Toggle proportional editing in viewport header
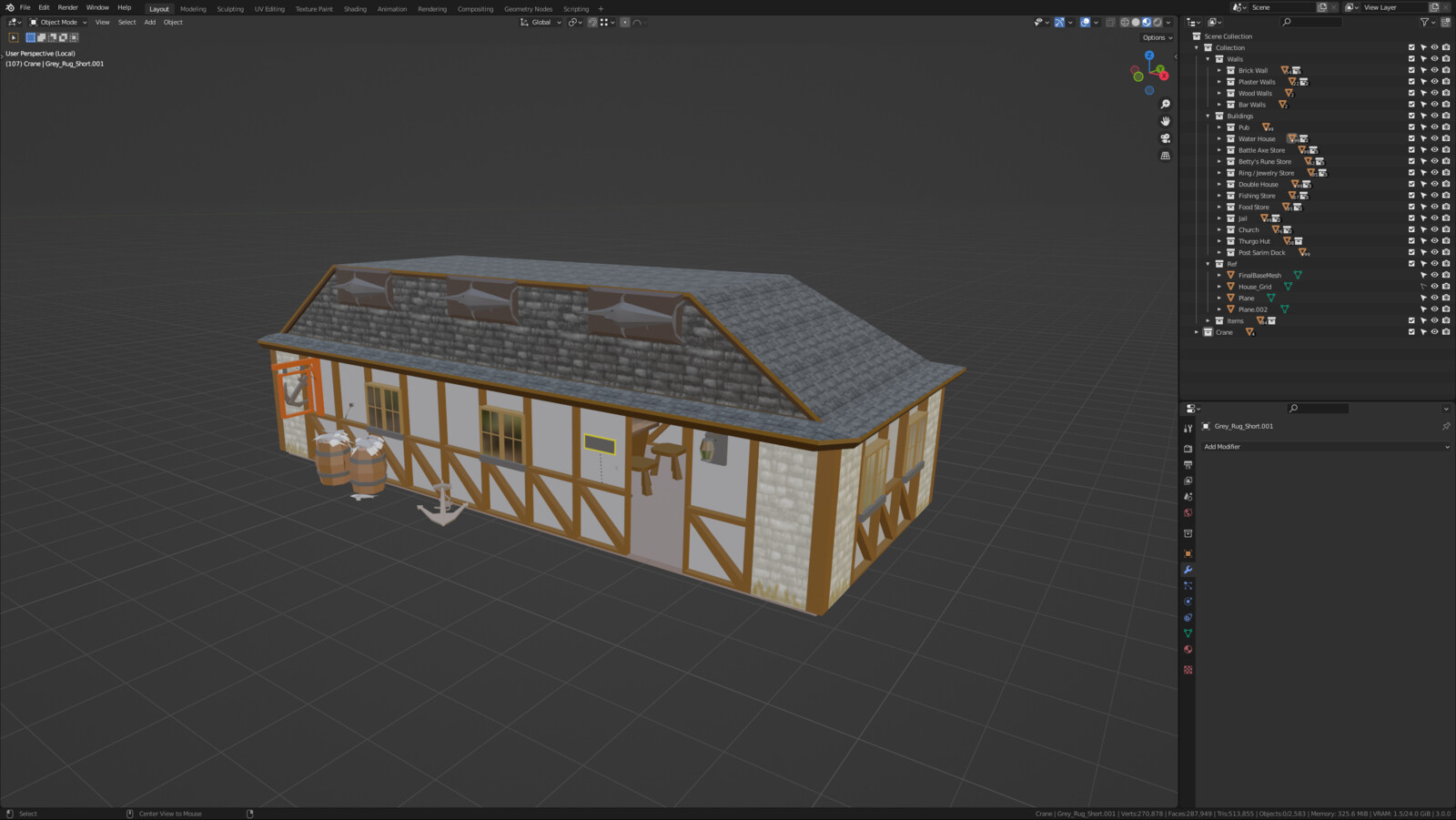Screen dimensions: 1456x820 tap(625, 22)
